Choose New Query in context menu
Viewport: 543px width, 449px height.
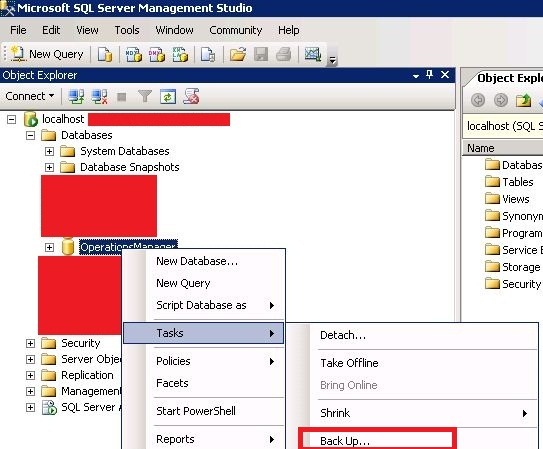coord(204,283)
